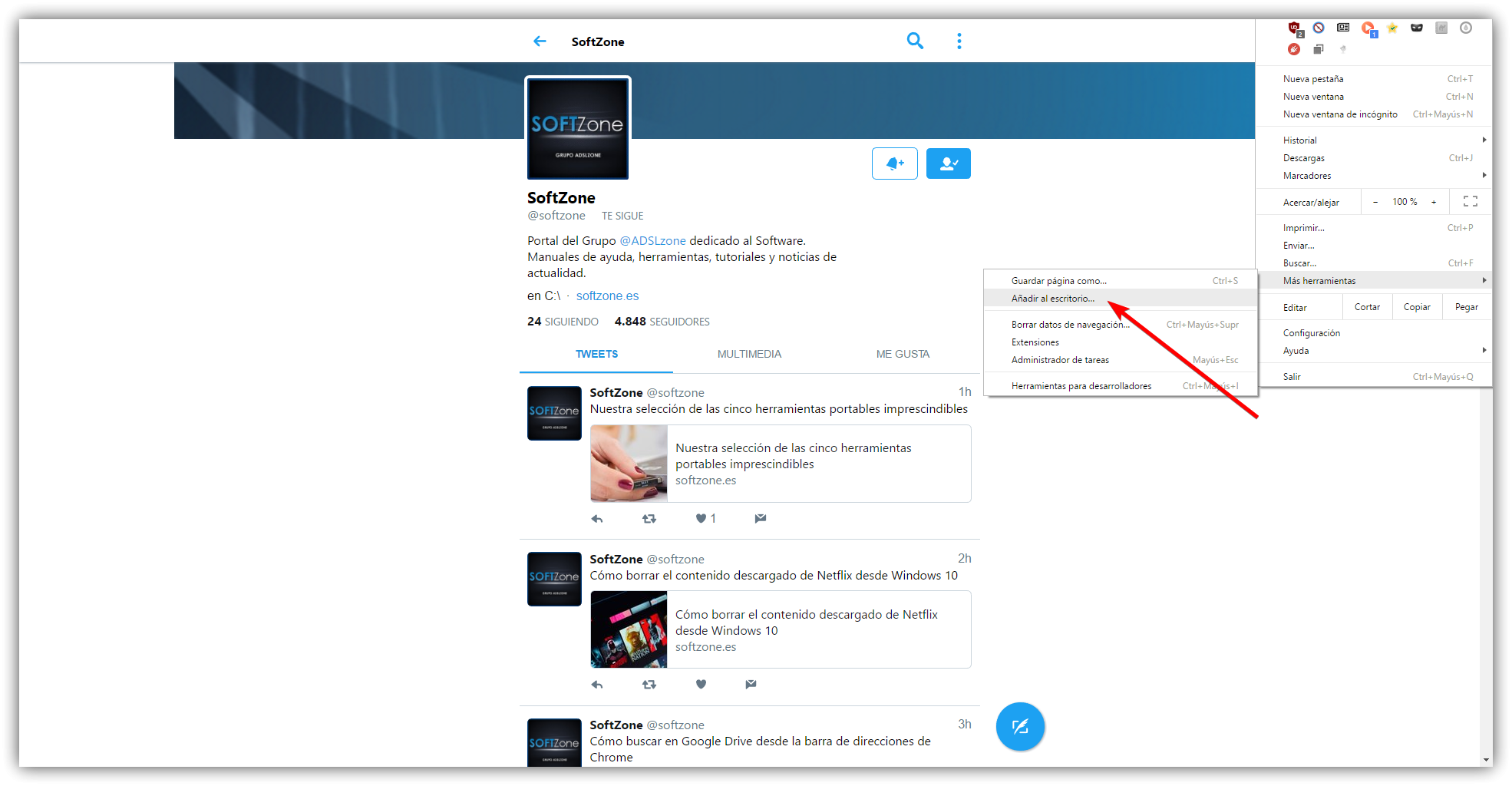This screenshot has width=1512, height=786.
Task: Retweet the Netflix tweet
Action: pos(649,685)
